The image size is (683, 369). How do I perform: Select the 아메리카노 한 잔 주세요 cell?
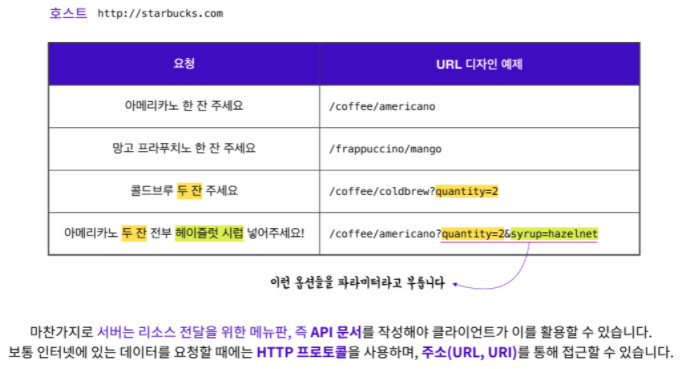pyautogui.click(x=184, y=106)
